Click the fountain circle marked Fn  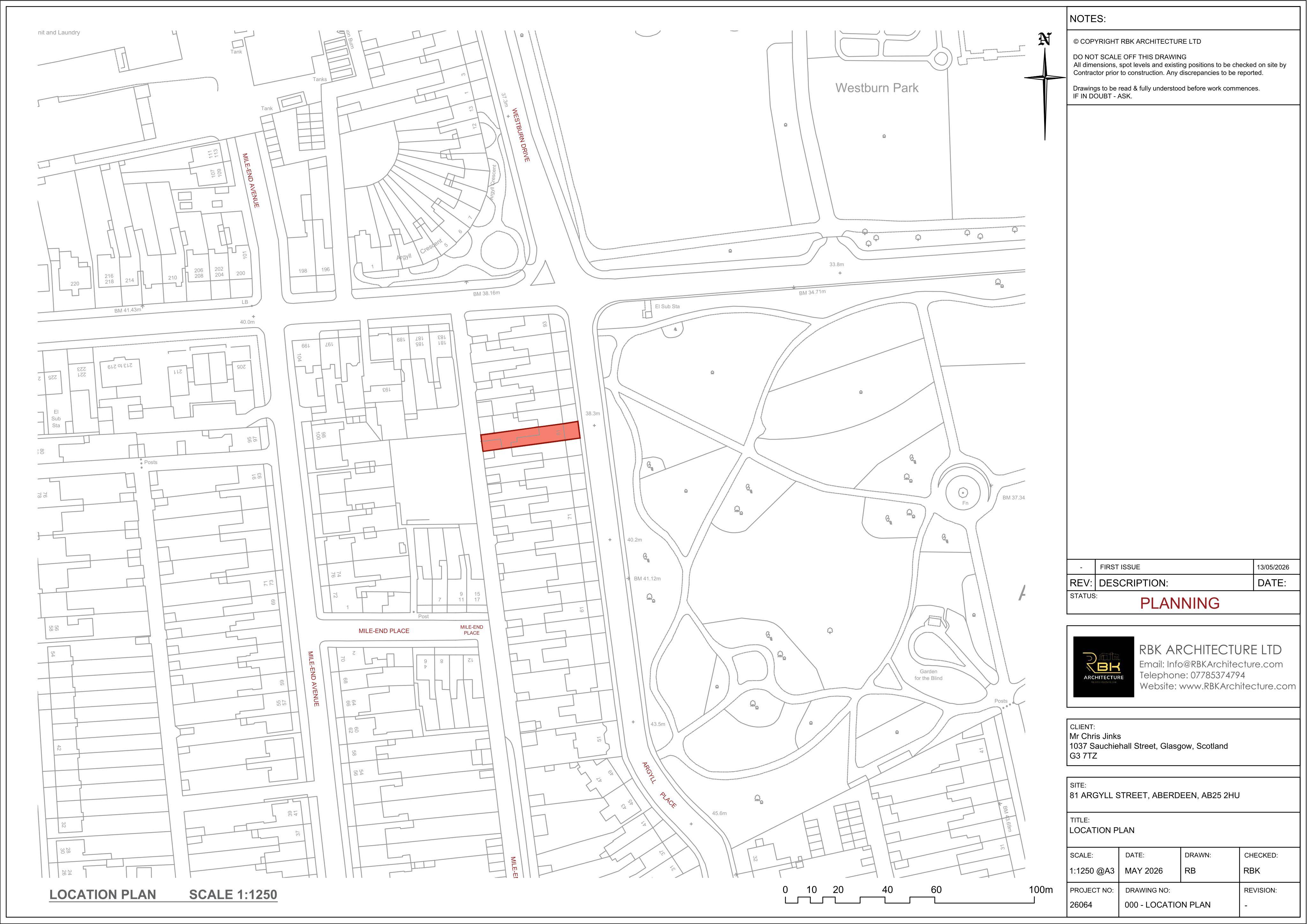pyautogui.click(x=963, y=492)
